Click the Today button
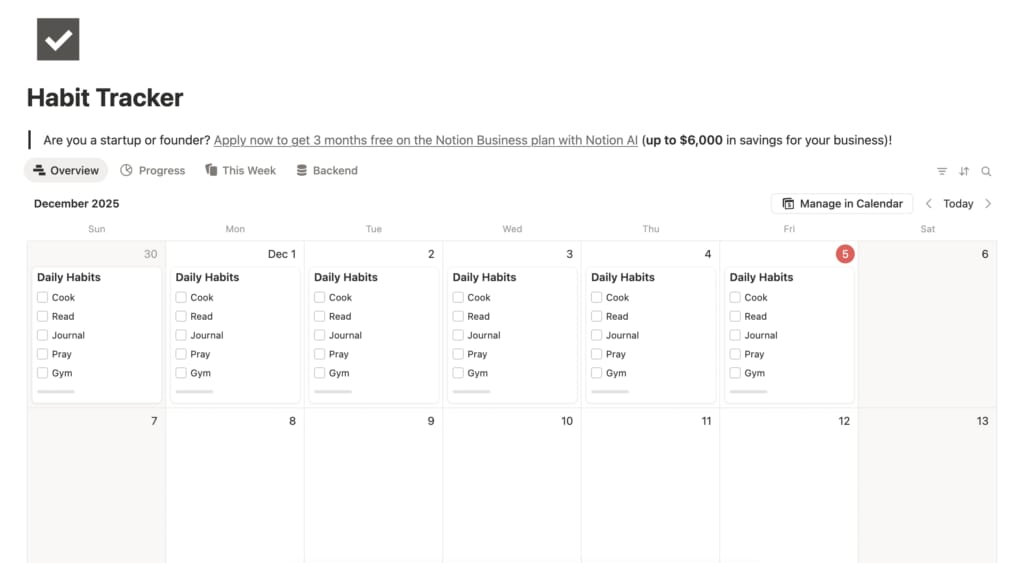Image resolution: width=1024 pixels, height=563 pixels. tap(958, 204)
